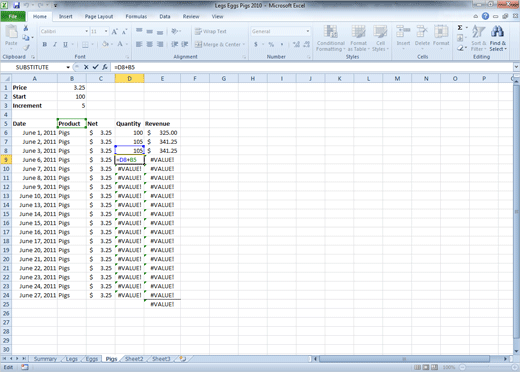The height and width of the screenshot is (372, 520).
Task: Confirm formula with the checkmark icon
Action: point(95,67)
